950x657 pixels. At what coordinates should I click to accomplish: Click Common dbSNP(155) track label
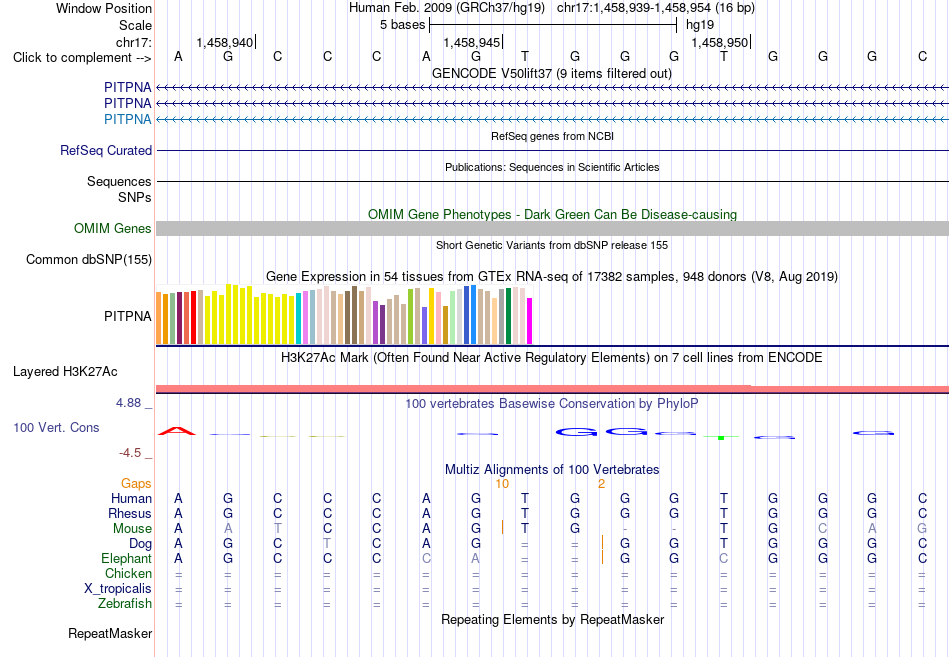click(88, 259)
